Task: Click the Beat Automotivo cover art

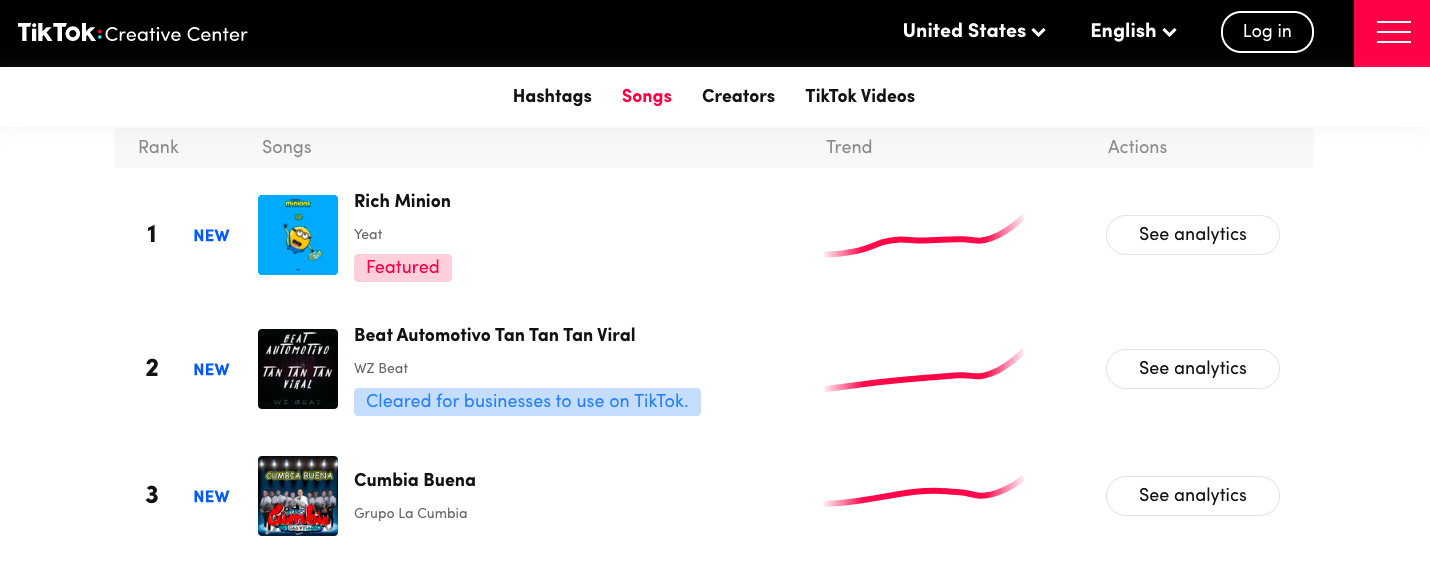Action: coord(297,368)
